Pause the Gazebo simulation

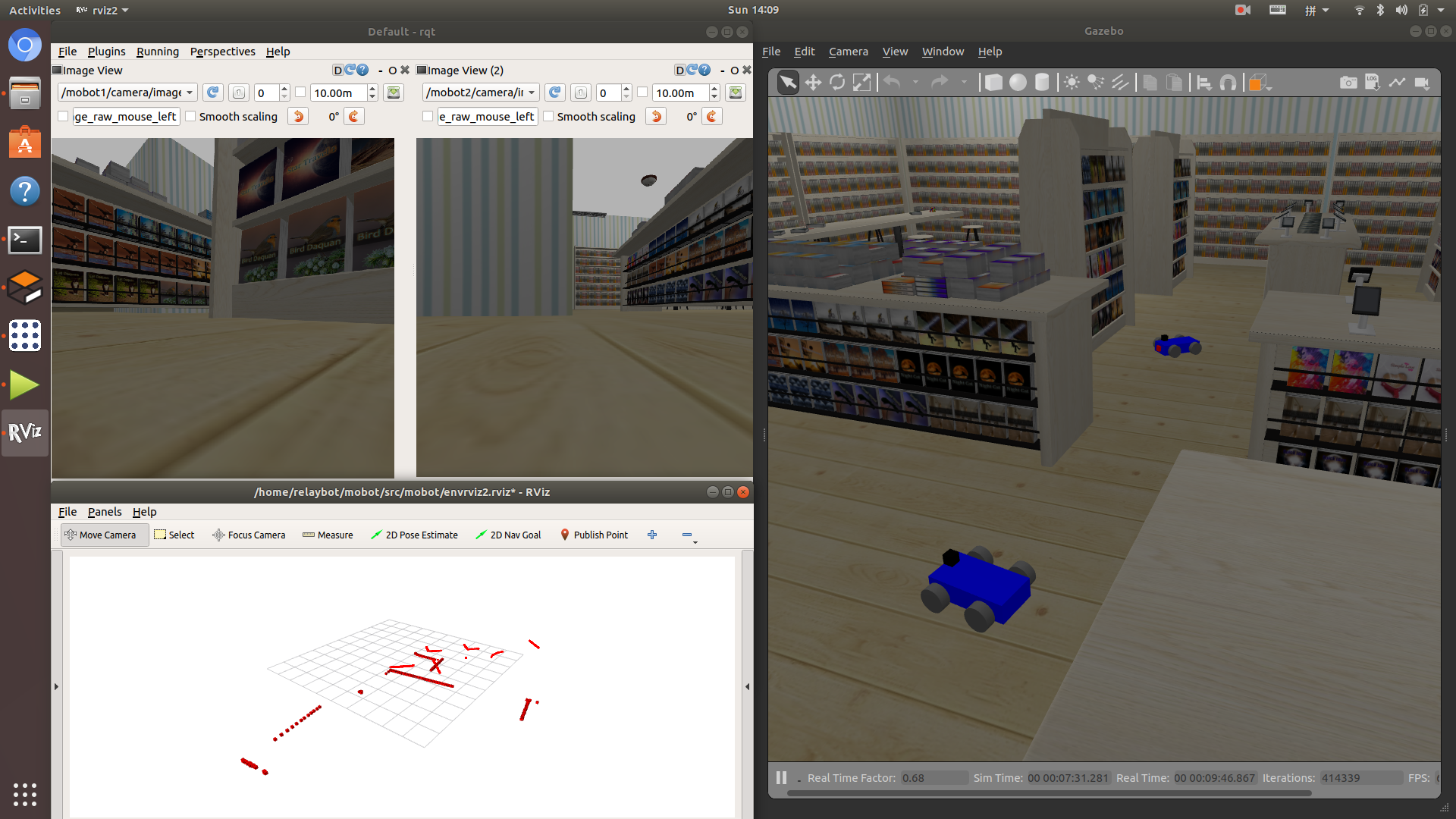pyautogui.click(x=781, y=777)
